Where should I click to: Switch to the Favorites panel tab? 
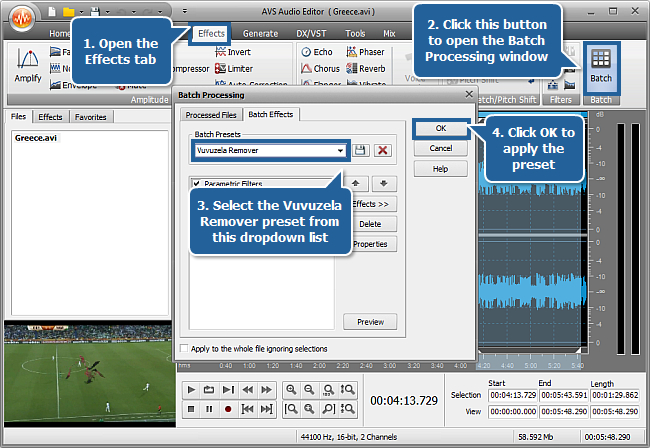(x=91, y=117)
